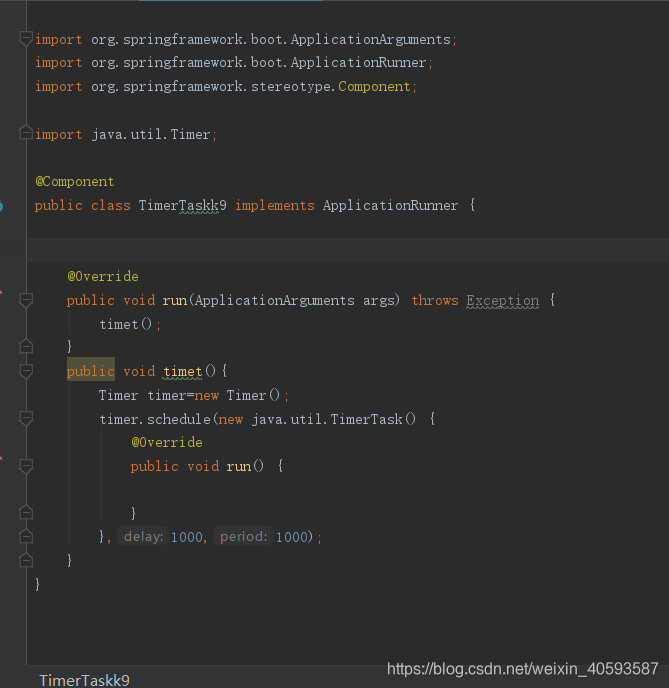This screenshot has width=669, height=688.
Task: Click the class keyword
Action: [111, 205]
